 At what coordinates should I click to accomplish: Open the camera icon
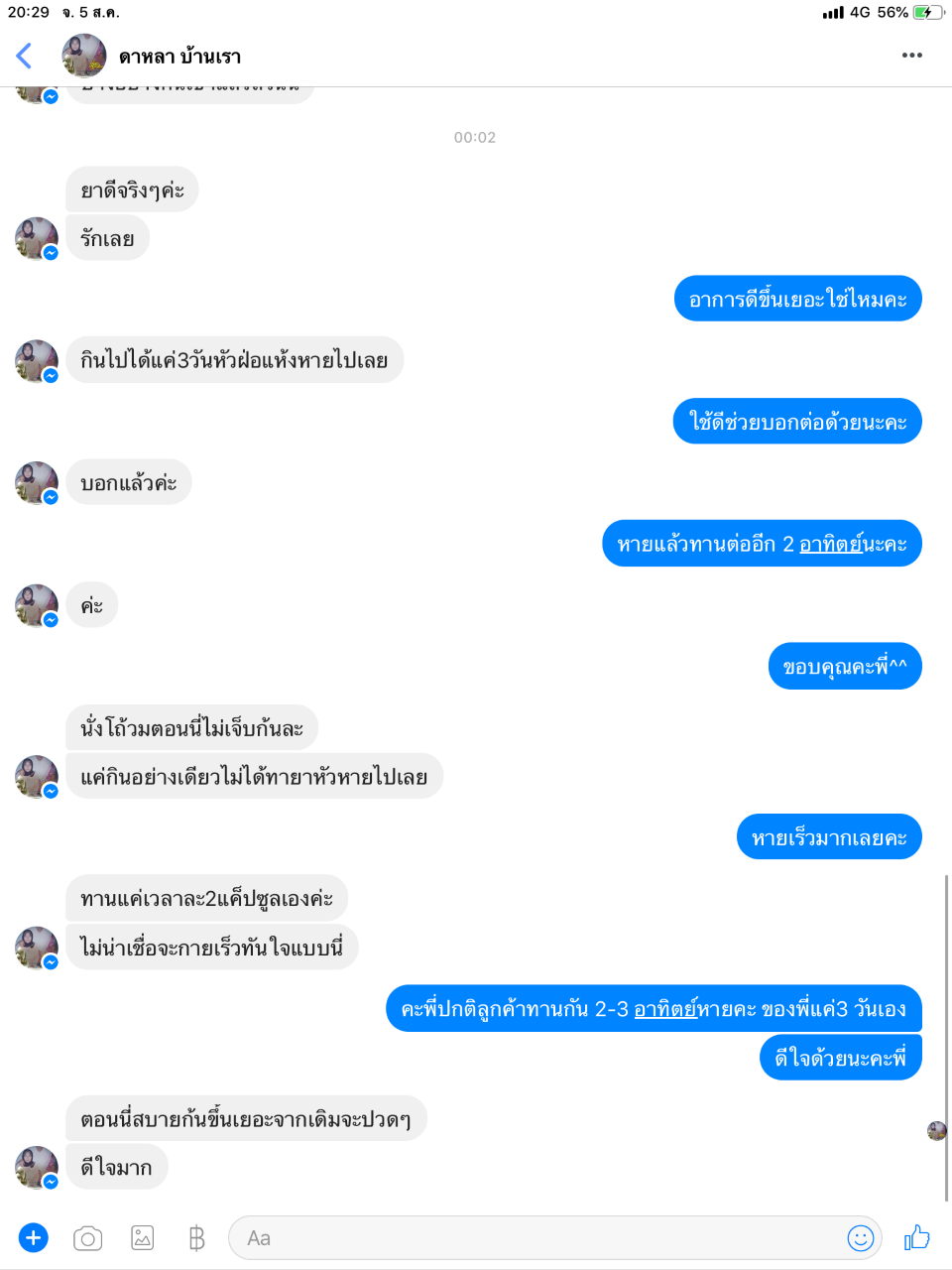pyautogui.click(x=88, y=1238)
